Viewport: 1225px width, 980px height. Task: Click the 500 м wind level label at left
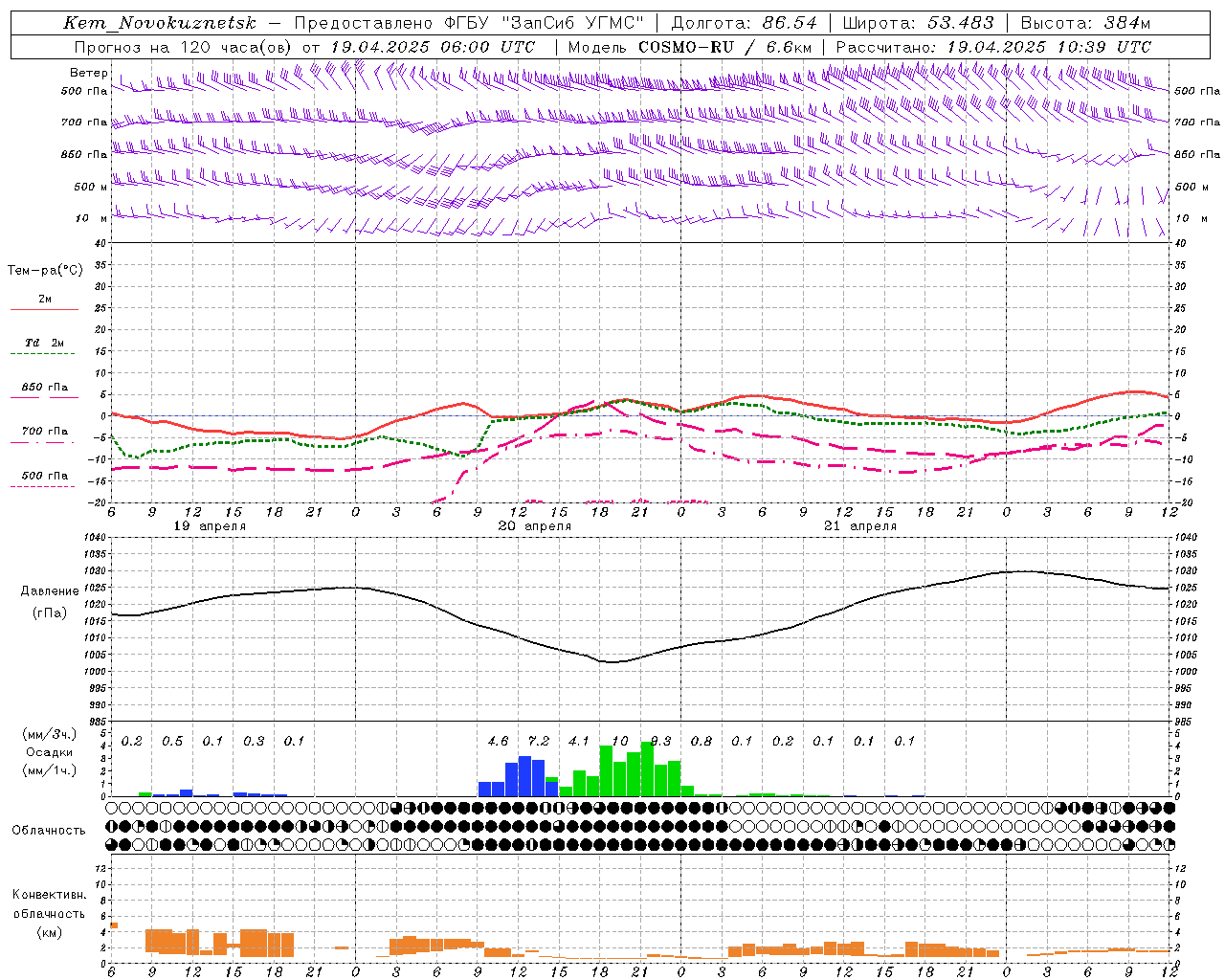pyautogui.click(x=91, y=188)
